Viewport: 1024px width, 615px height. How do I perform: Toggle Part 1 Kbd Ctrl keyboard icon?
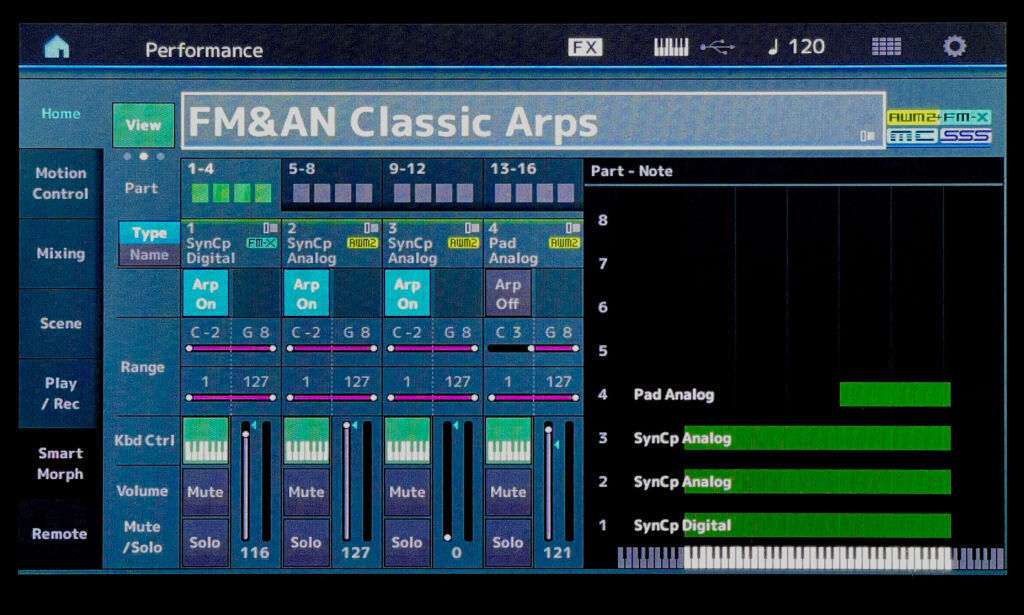pyautogui.click(x=206, y=441)
